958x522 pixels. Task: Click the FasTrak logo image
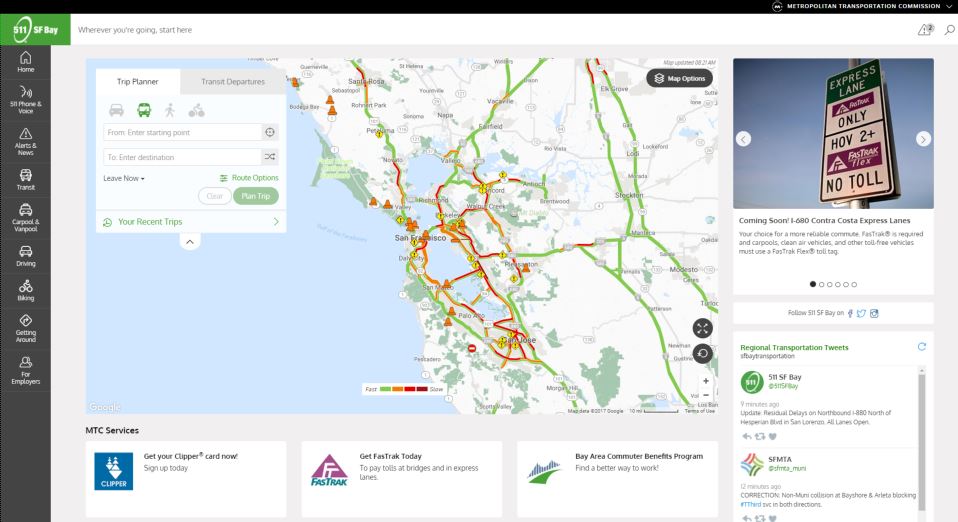[x=329, y=470]
